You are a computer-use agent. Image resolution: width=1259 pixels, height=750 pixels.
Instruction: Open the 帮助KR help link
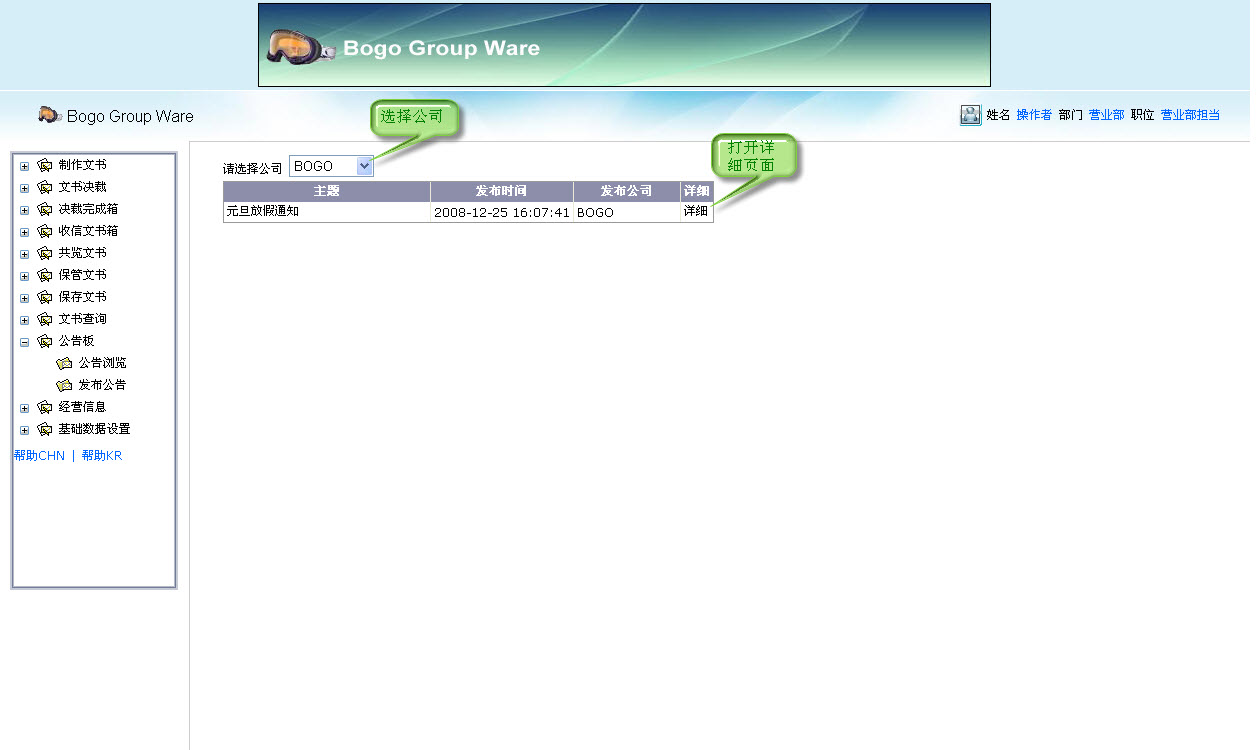coord(101,456)
